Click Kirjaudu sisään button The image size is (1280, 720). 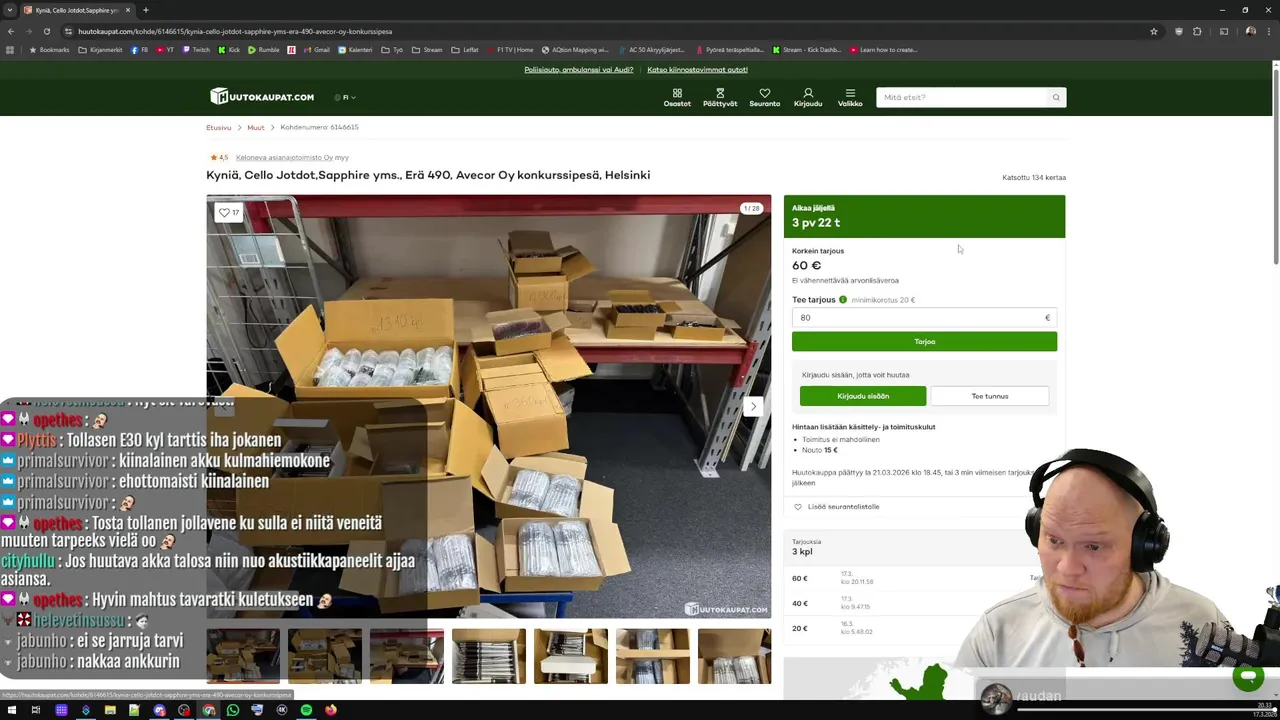(x=863, y=396)
